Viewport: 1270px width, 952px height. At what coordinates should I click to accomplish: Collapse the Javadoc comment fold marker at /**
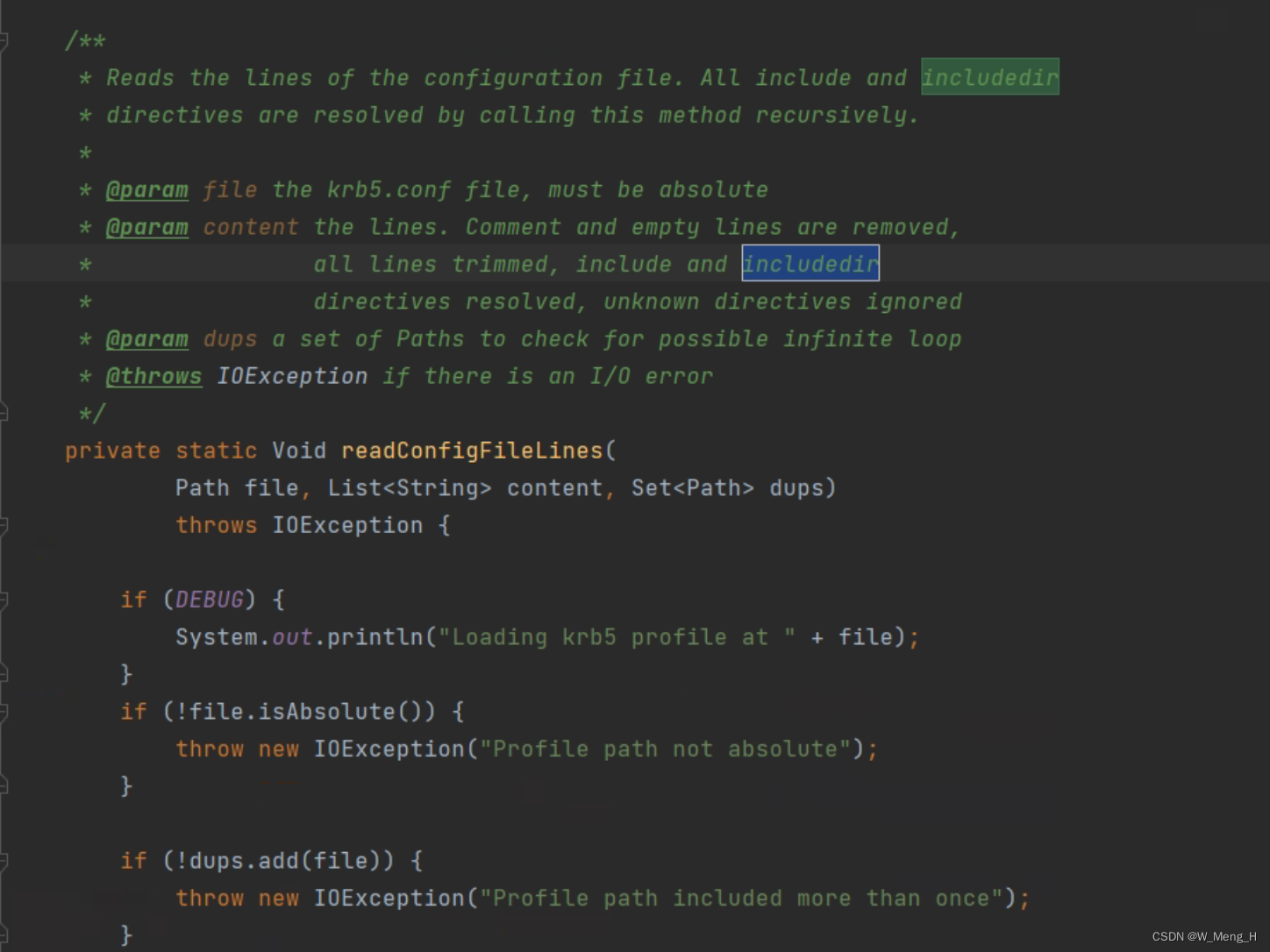click(4, 41)
